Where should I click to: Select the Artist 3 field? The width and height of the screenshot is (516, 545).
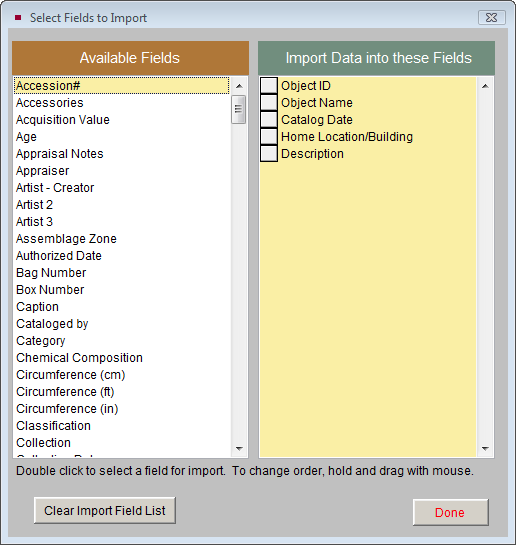(122, 222)
